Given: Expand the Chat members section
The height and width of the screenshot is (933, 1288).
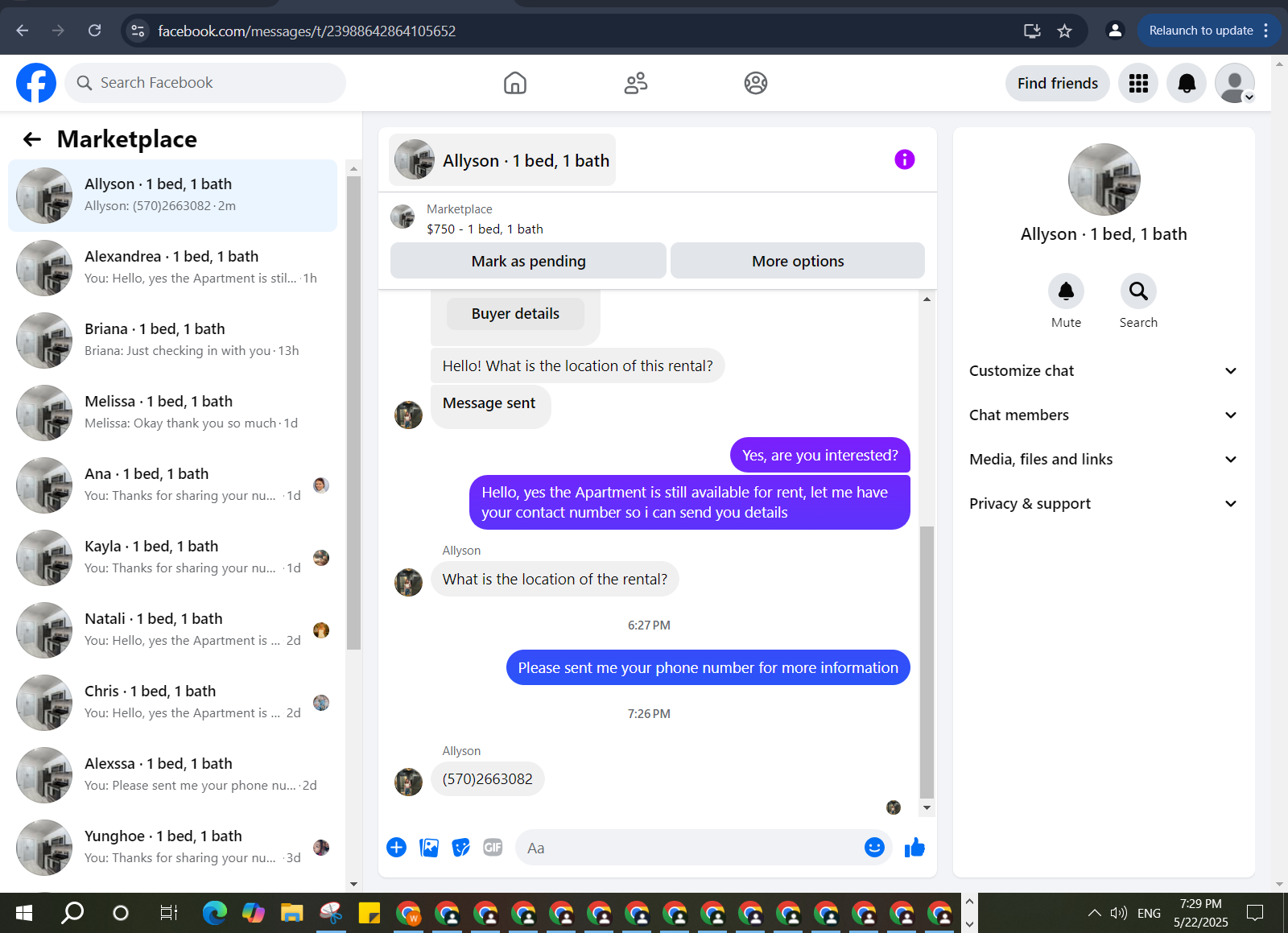Looking at the screenshot, I should pos(1104,415).
